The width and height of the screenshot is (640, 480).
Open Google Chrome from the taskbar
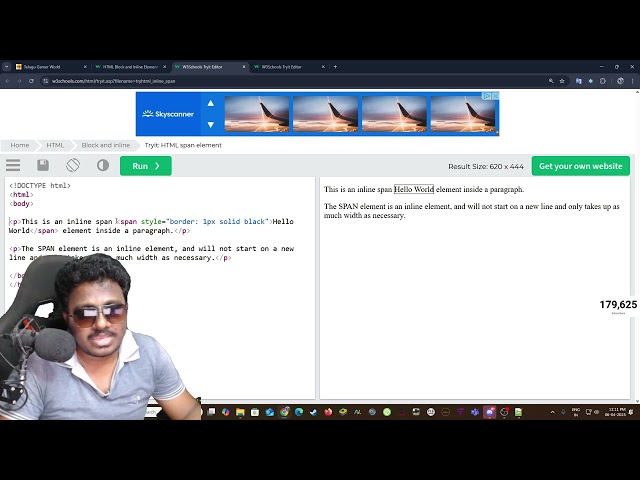click(x=284, y=412)
